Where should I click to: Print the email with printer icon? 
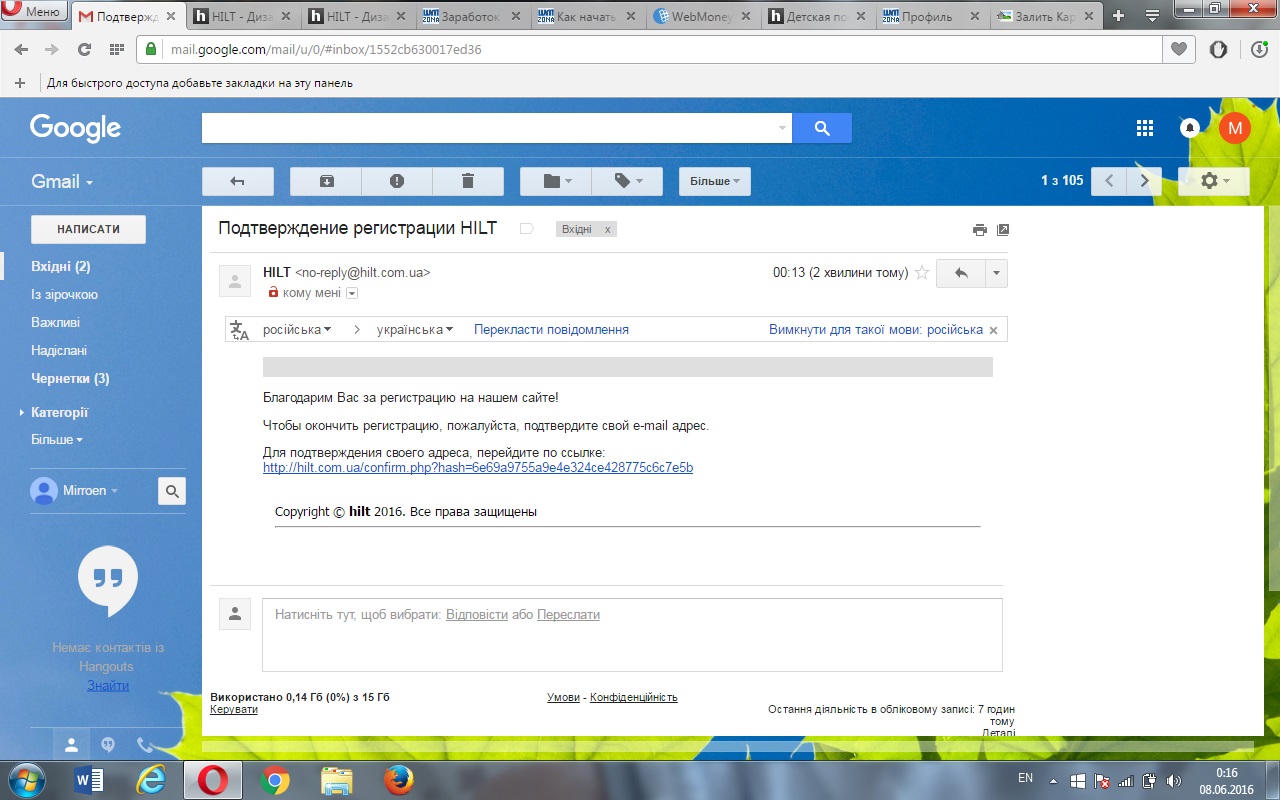click(x=980, y=229)
